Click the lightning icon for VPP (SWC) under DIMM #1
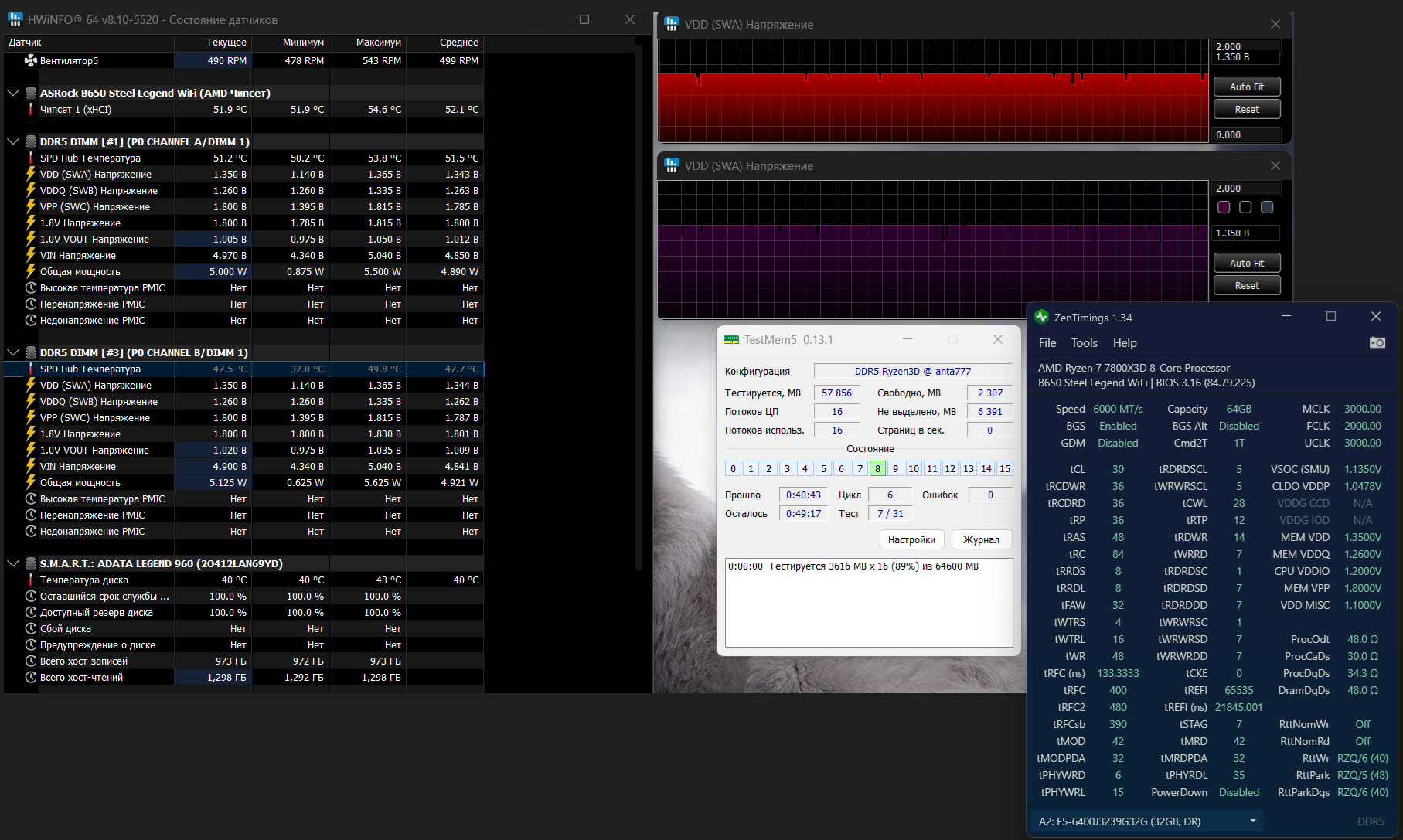 31,206
